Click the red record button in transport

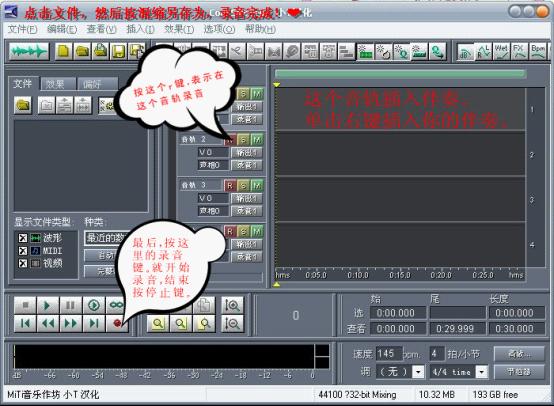click(x=117, y=323)
